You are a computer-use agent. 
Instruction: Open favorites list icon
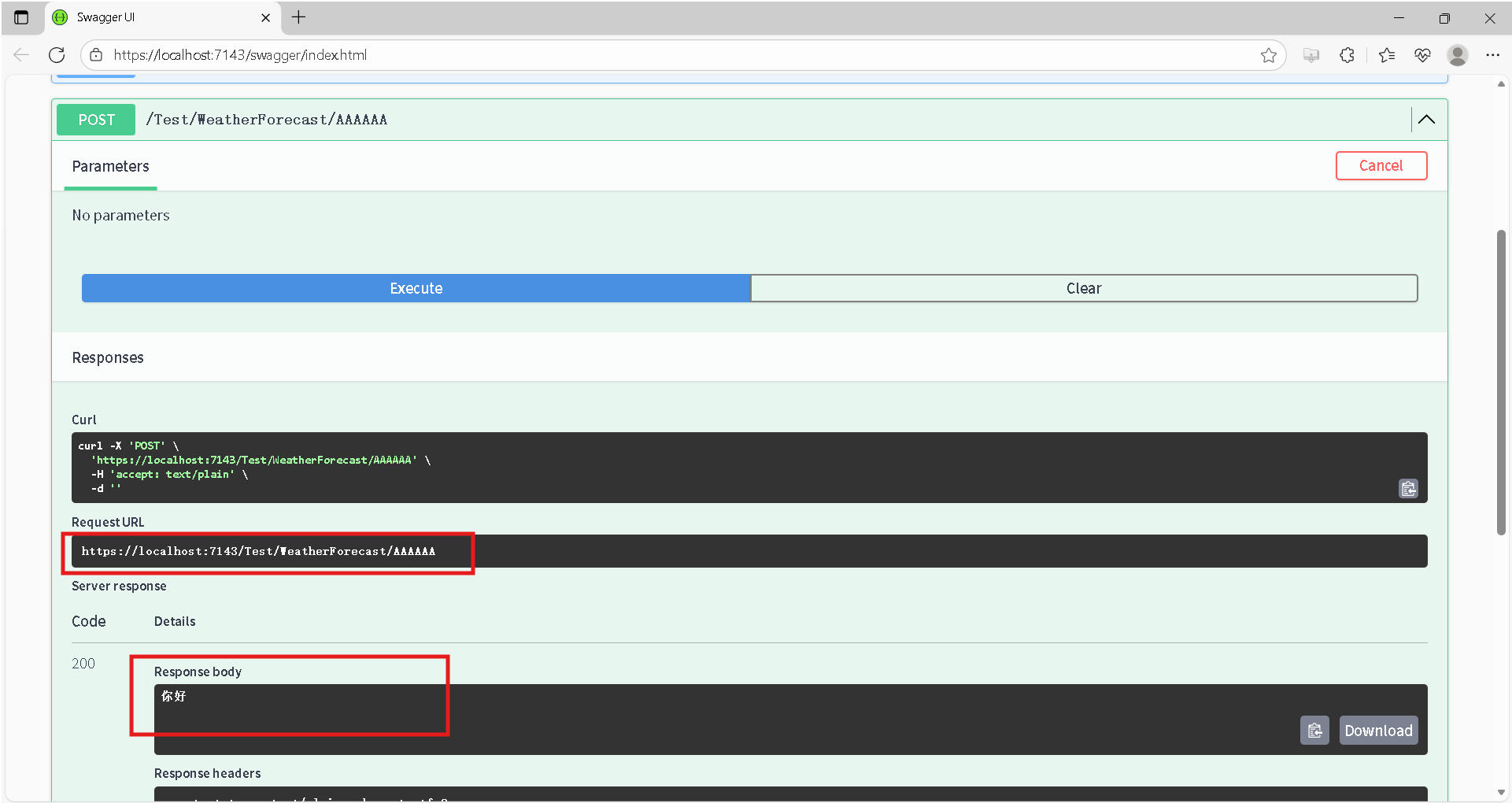coord(1386,55)
